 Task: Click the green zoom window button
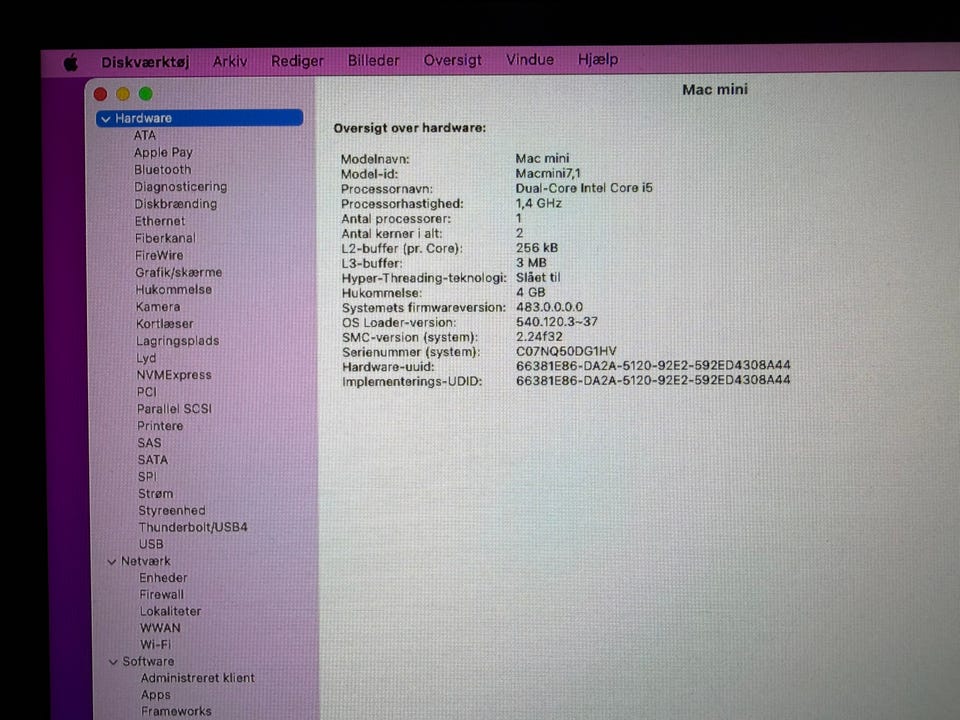146,94
